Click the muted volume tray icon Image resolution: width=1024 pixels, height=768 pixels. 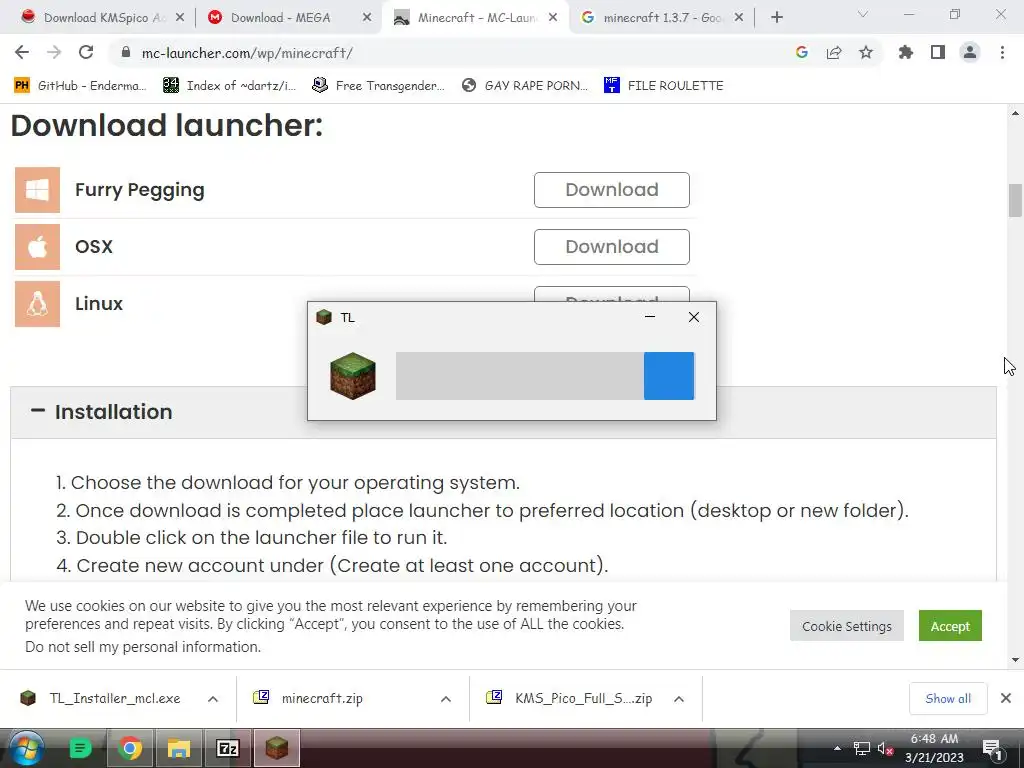click(886, 748)
